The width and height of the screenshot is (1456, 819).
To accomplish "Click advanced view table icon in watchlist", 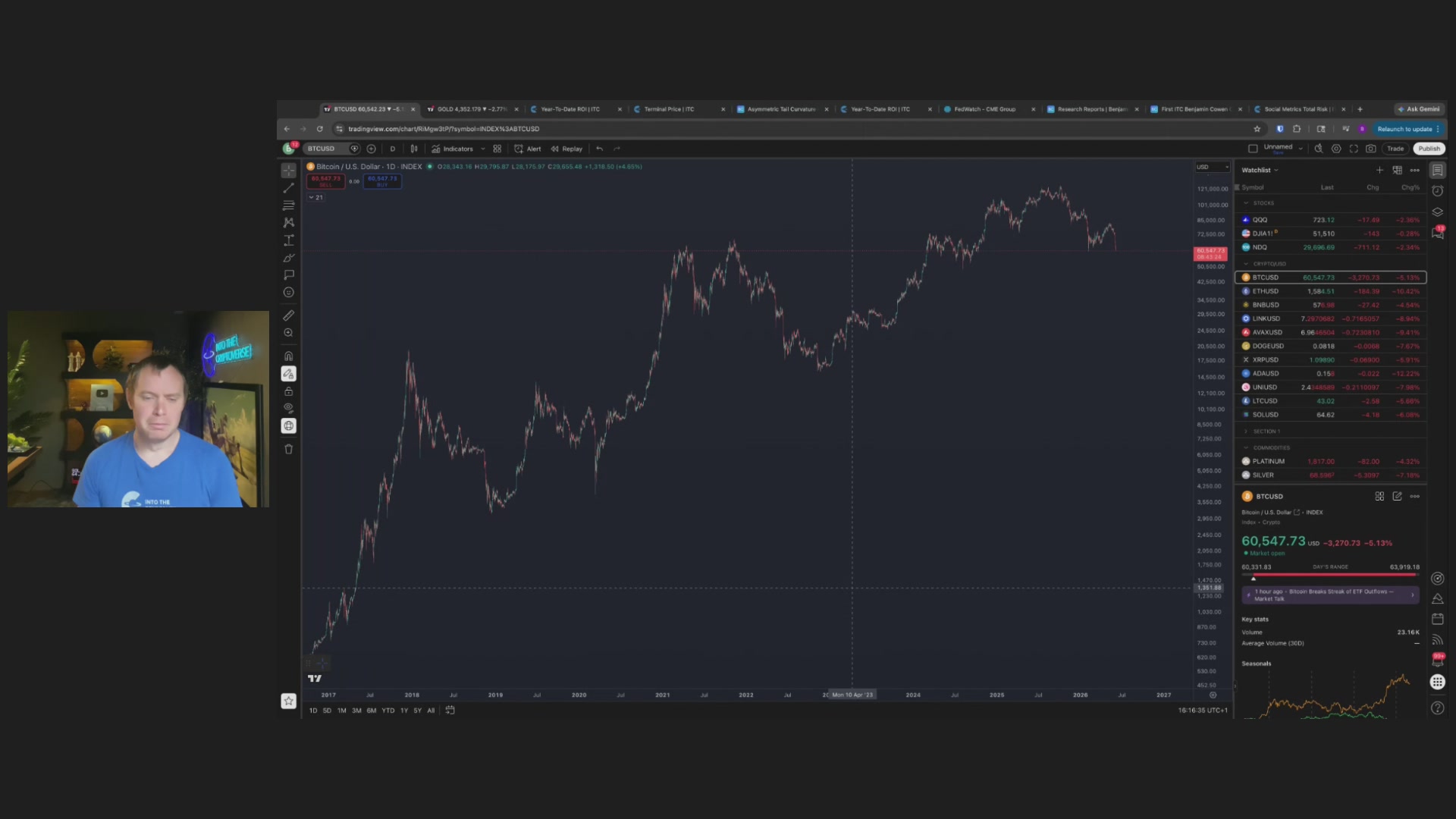I will [x=1397, y=170].
